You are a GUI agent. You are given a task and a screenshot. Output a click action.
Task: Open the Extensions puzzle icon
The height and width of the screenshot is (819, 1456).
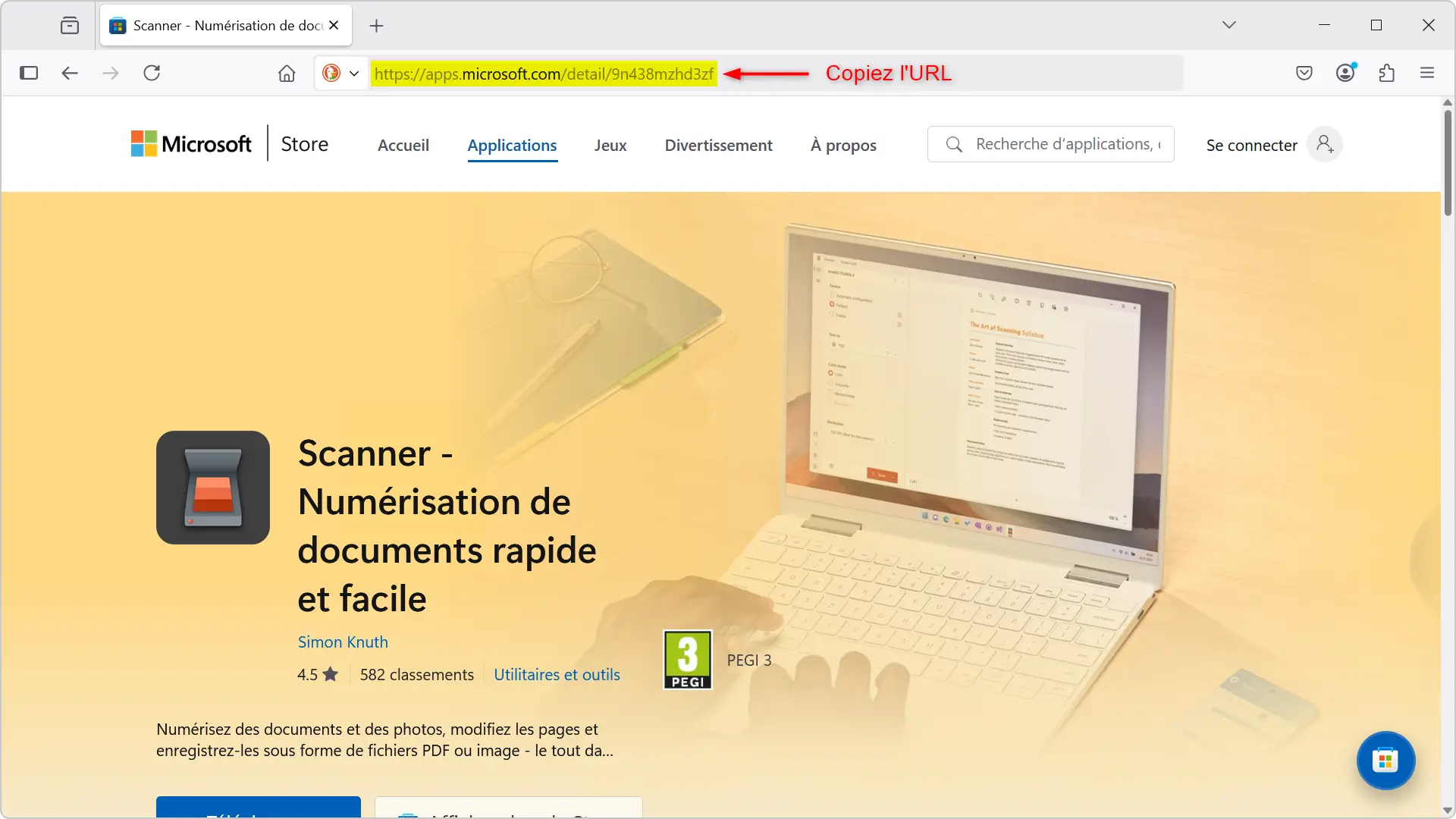tap(1387, 73)
